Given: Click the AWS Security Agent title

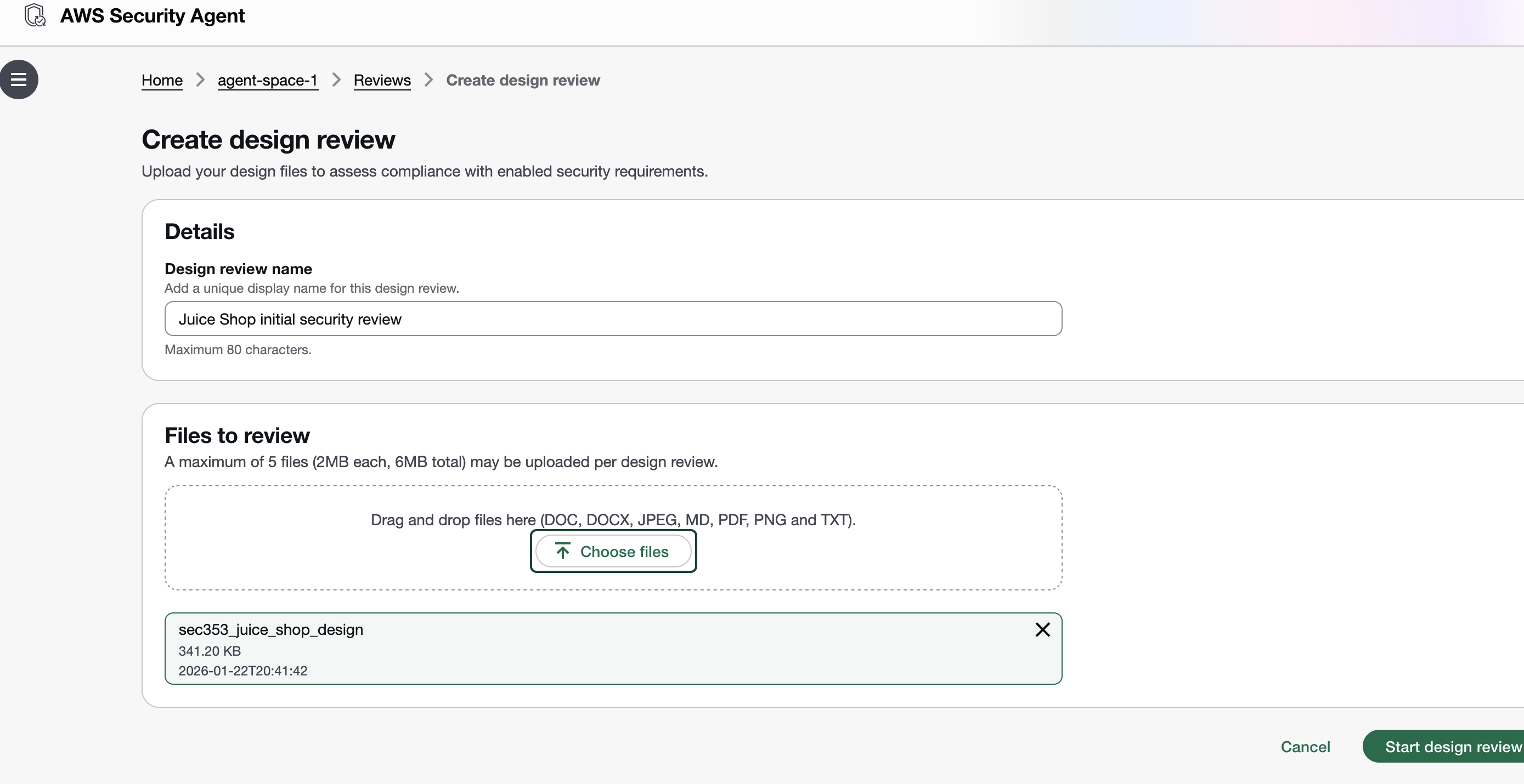Looking at the screenshot, I should pyautogui.click(x=152, y=15).
